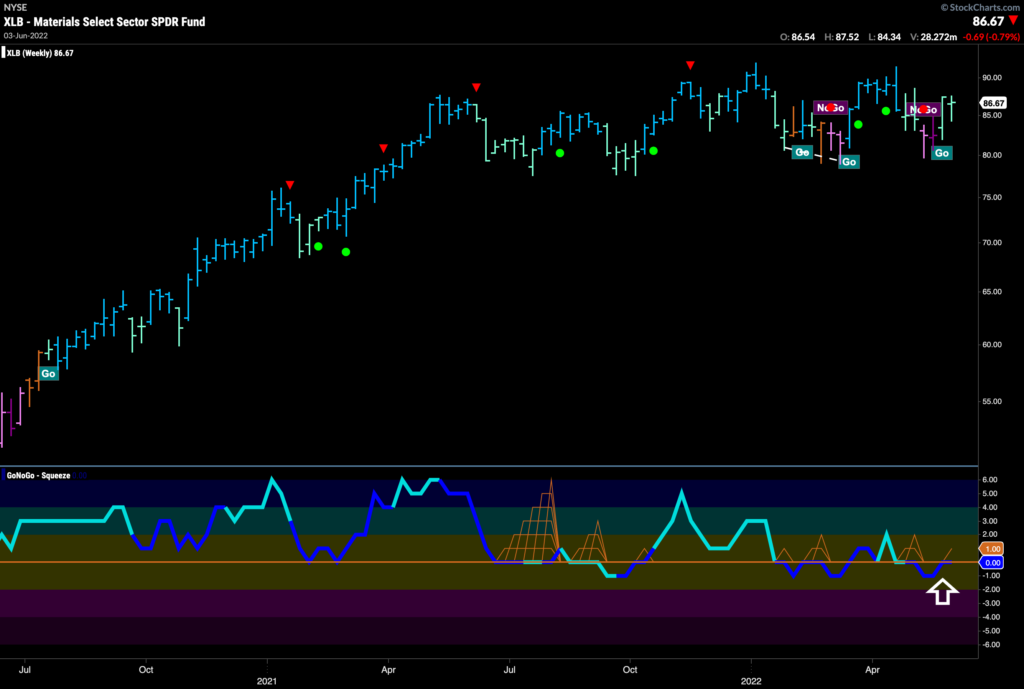The image size is (1024, 689).
Task: Click the GoNoGo - Squeeze indicator label
Action: 39,475
